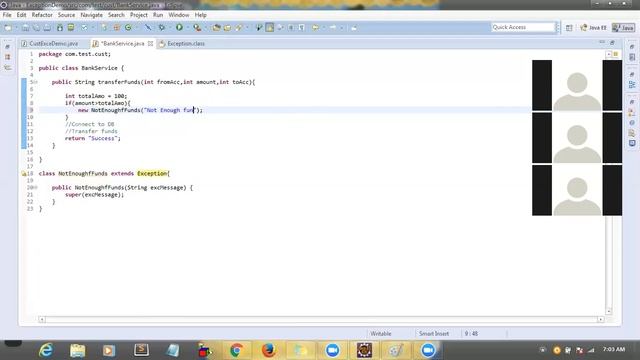Click the yellow Back navigation arrow
This screenshot has height=360, width=640.
coord(315,28)
